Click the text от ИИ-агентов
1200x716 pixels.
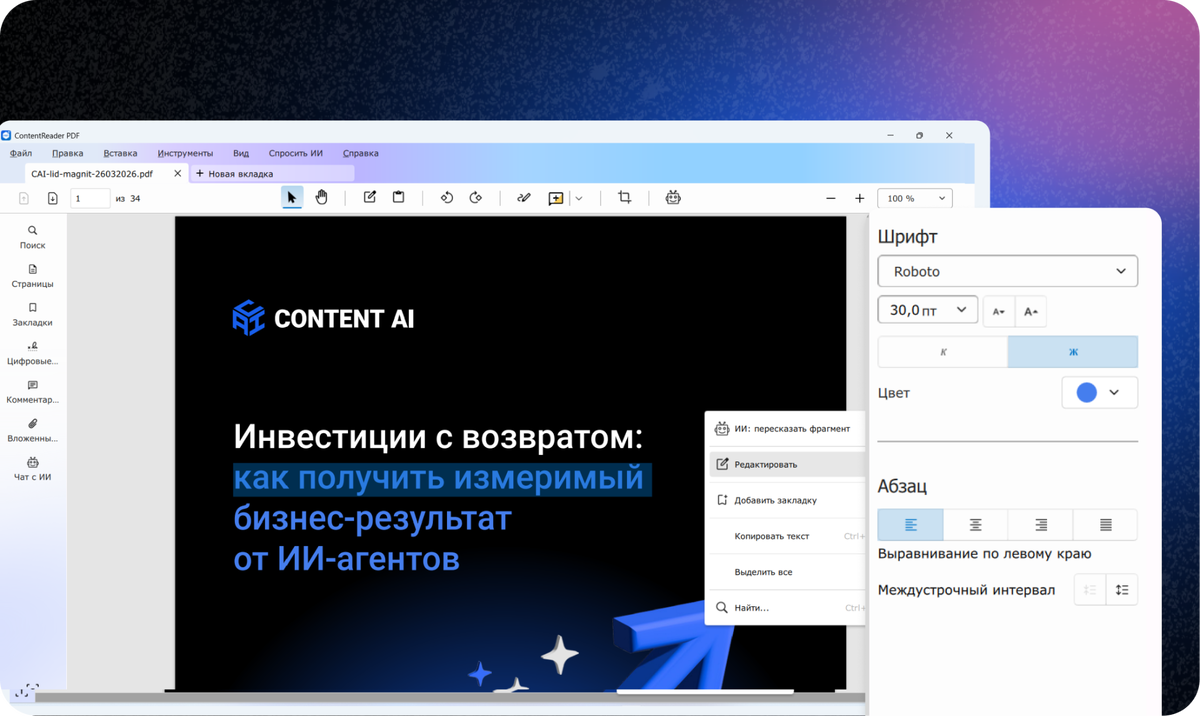[x=346, y=558]
